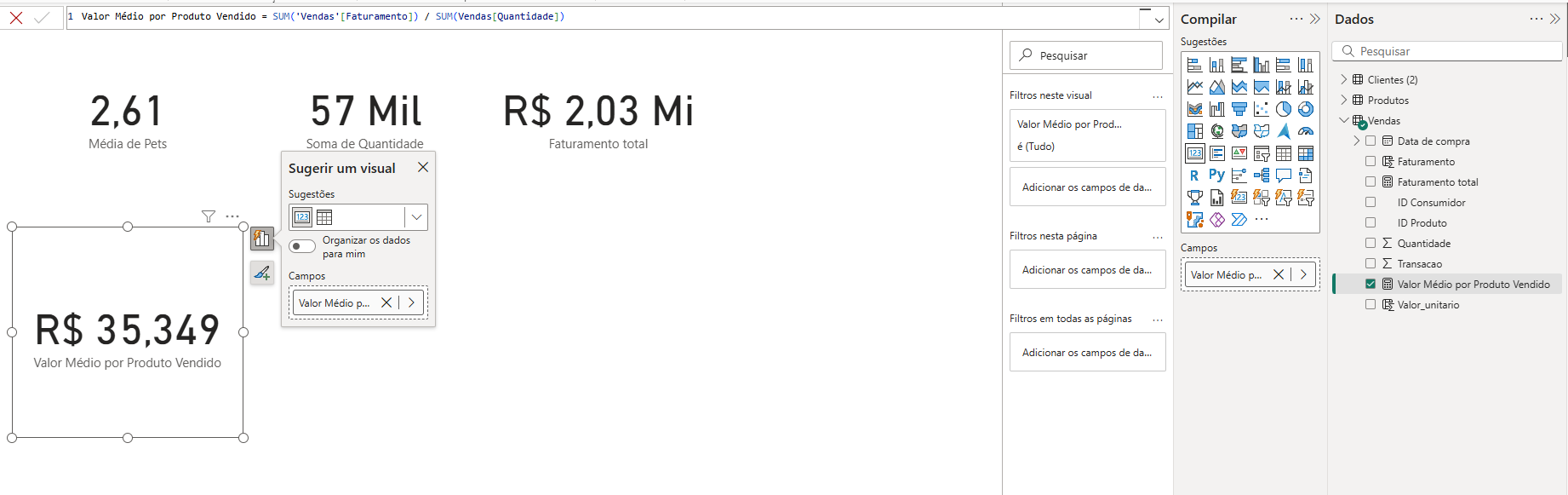Tick the Faturamento total checkbox
The width and height of the screenshot is (1568, 495).
(x=1371, y=182)
